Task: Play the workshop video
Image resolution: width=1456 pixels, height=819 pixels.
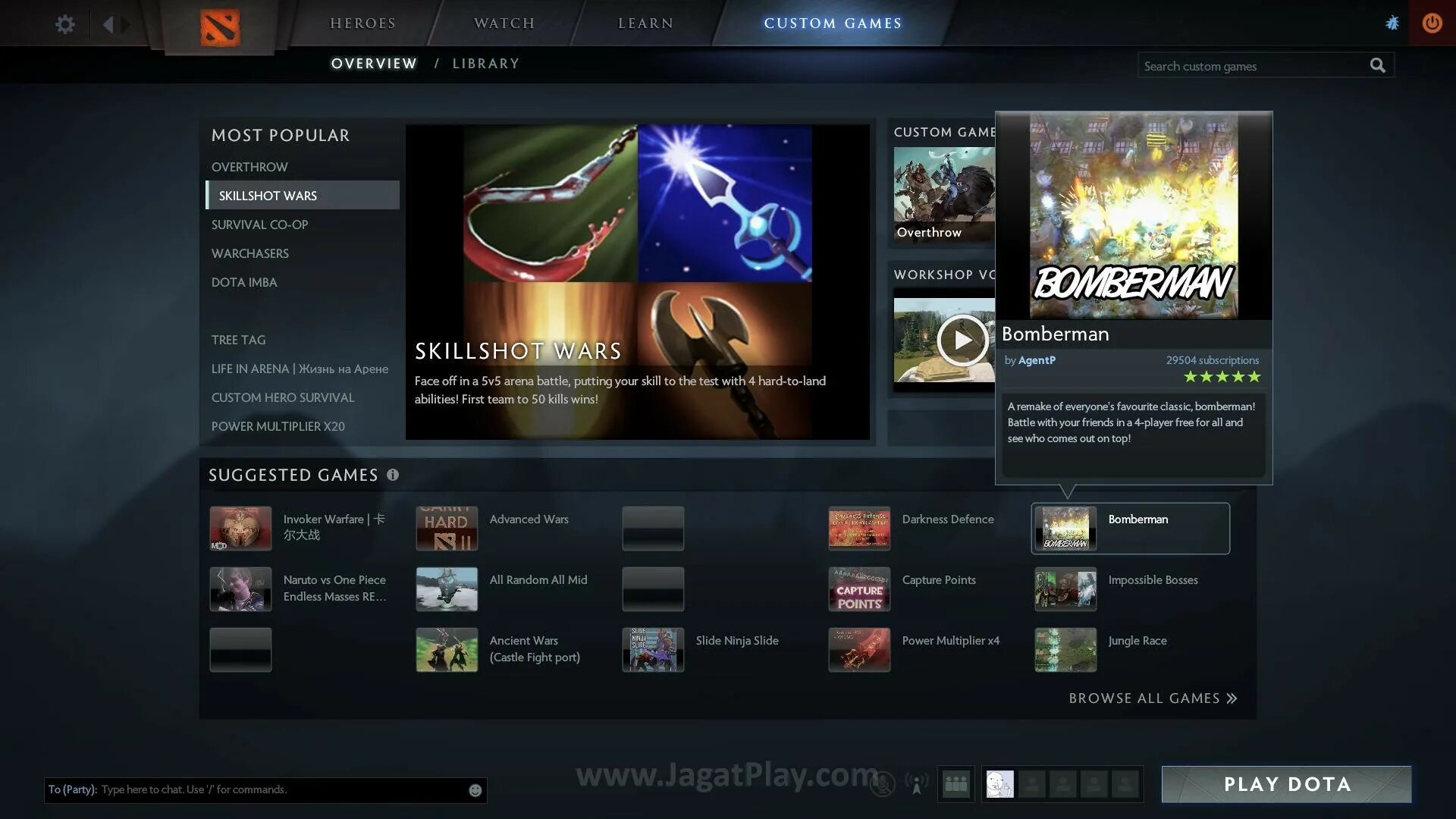Action: click(x=962, y=340)
